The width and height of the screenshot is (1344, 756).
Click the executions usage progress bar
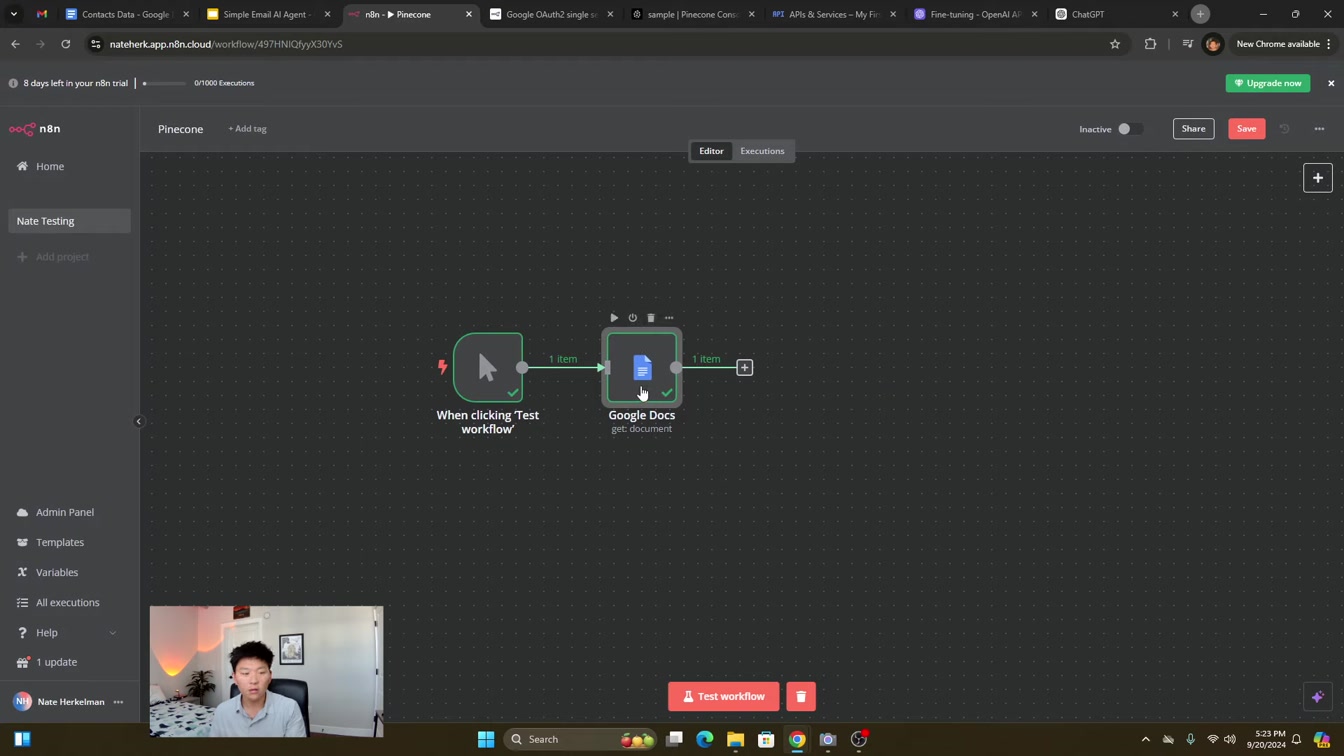(x=165, y=83)
